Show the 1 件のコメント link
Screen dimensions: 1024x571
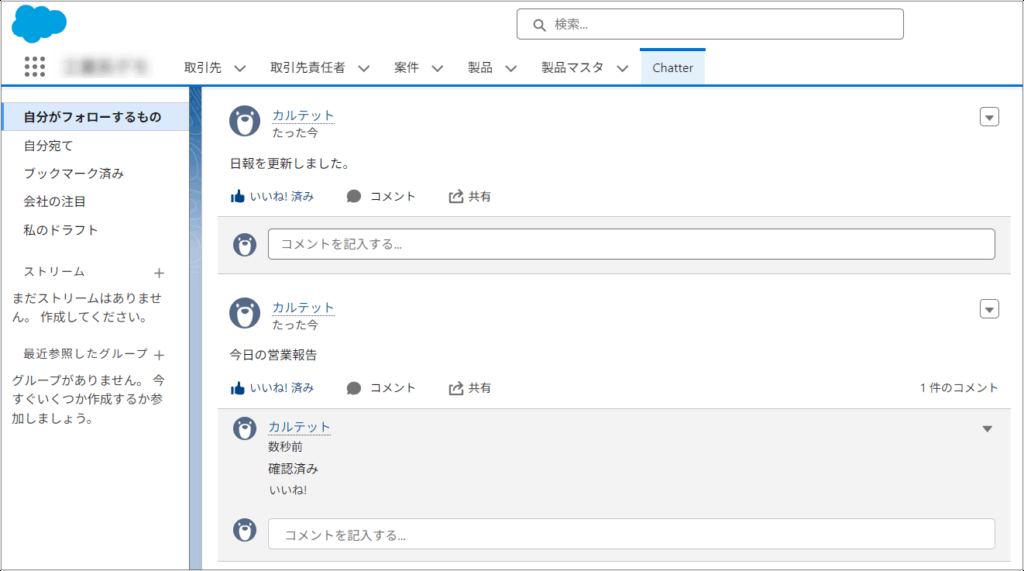coord(959,388)
